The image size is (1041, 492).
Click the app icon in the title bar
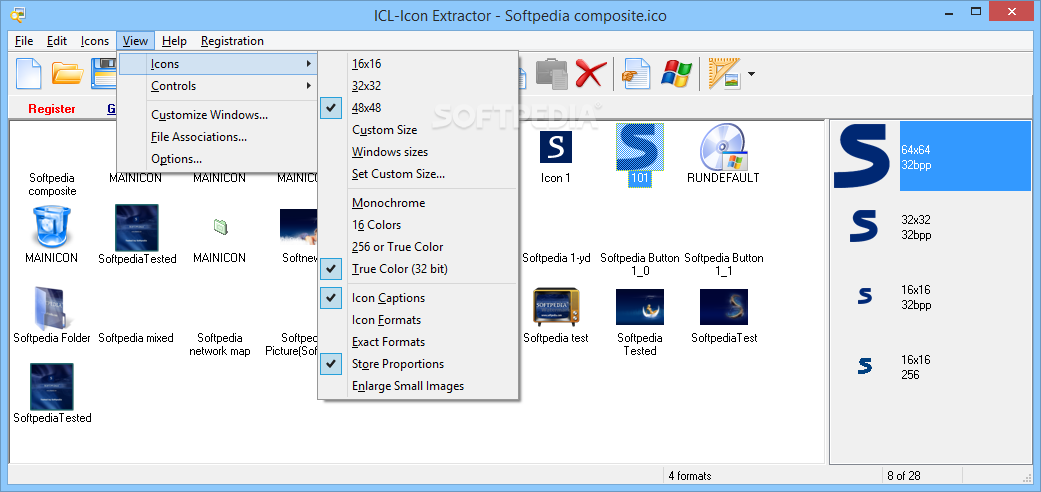click(18, 15)
